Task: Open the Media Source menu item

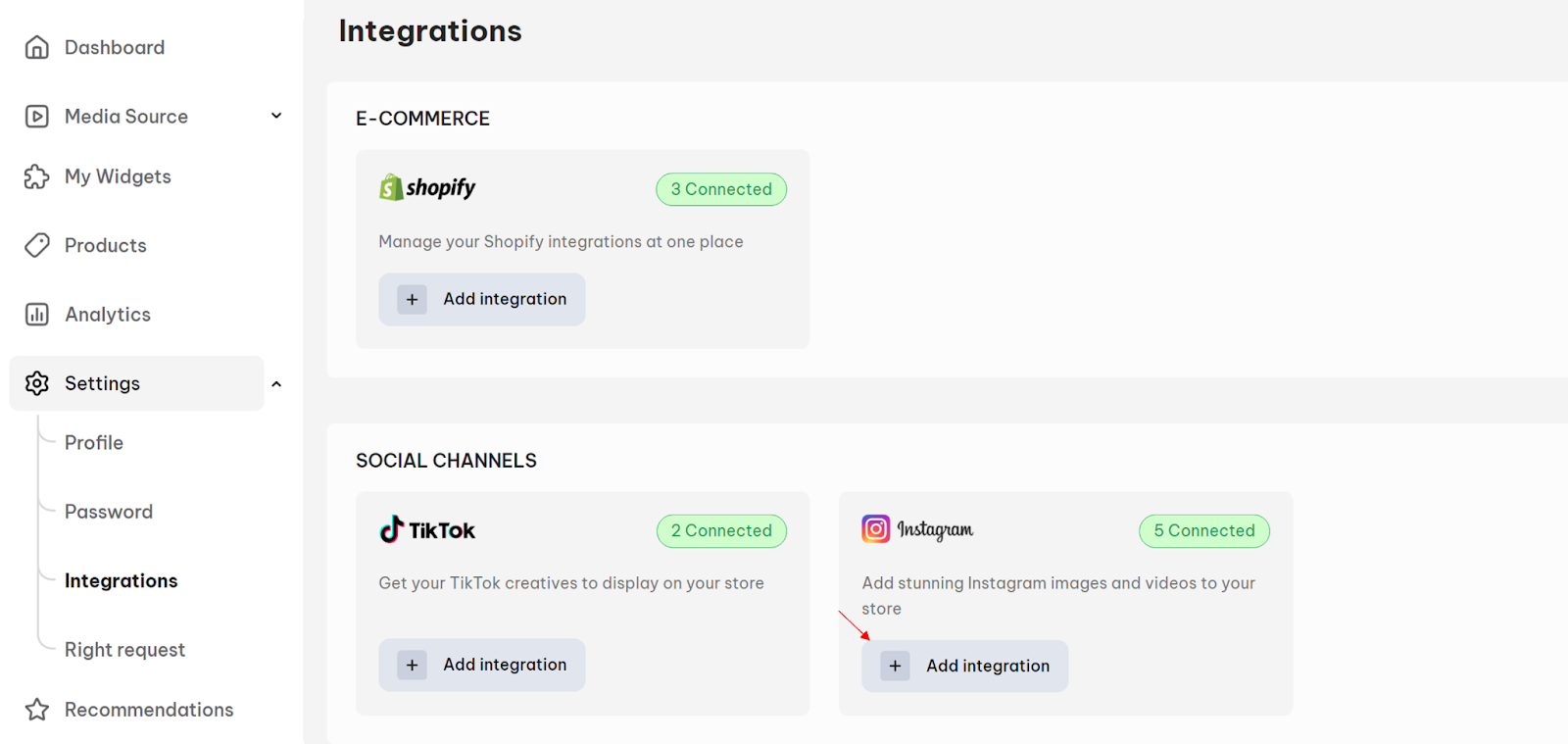Action: [x=126, y=117]
